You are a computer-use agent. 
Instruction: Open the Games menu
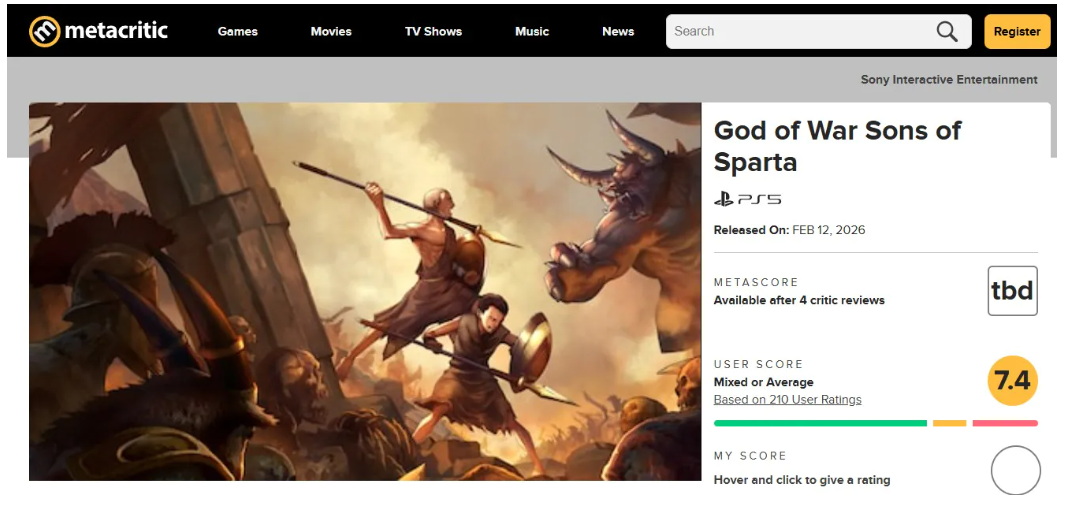click(238, 32)
